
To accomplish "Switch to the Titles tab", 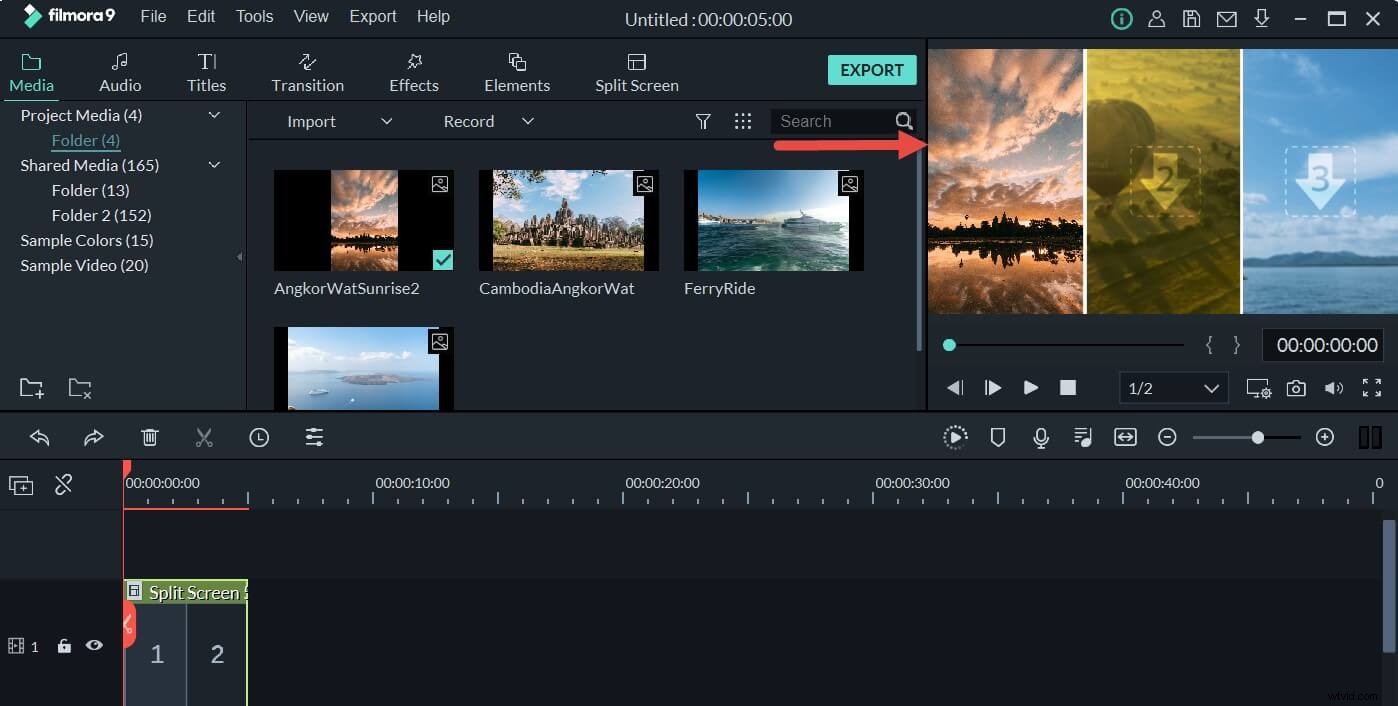I will point(206,70).
